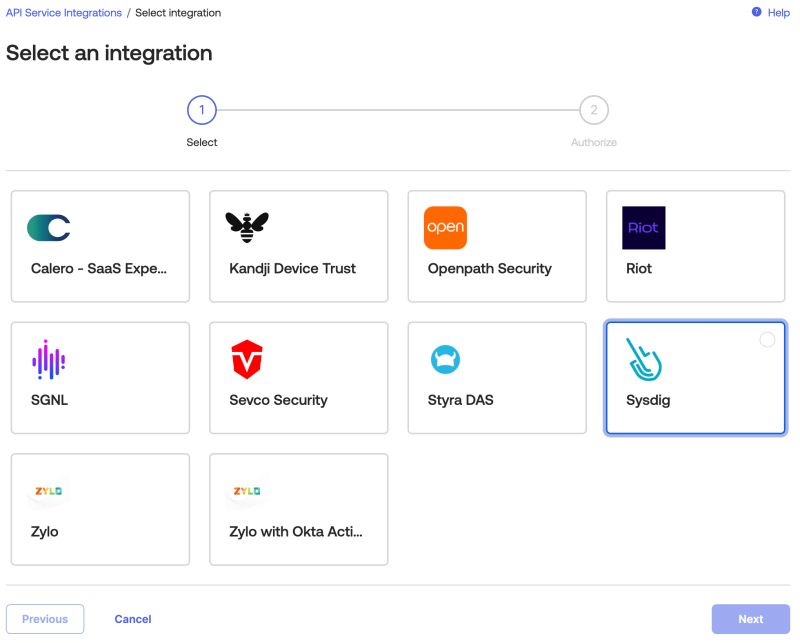Click the Next button
The height and width of the screenshot is (643, 800).
click(751, 618)
